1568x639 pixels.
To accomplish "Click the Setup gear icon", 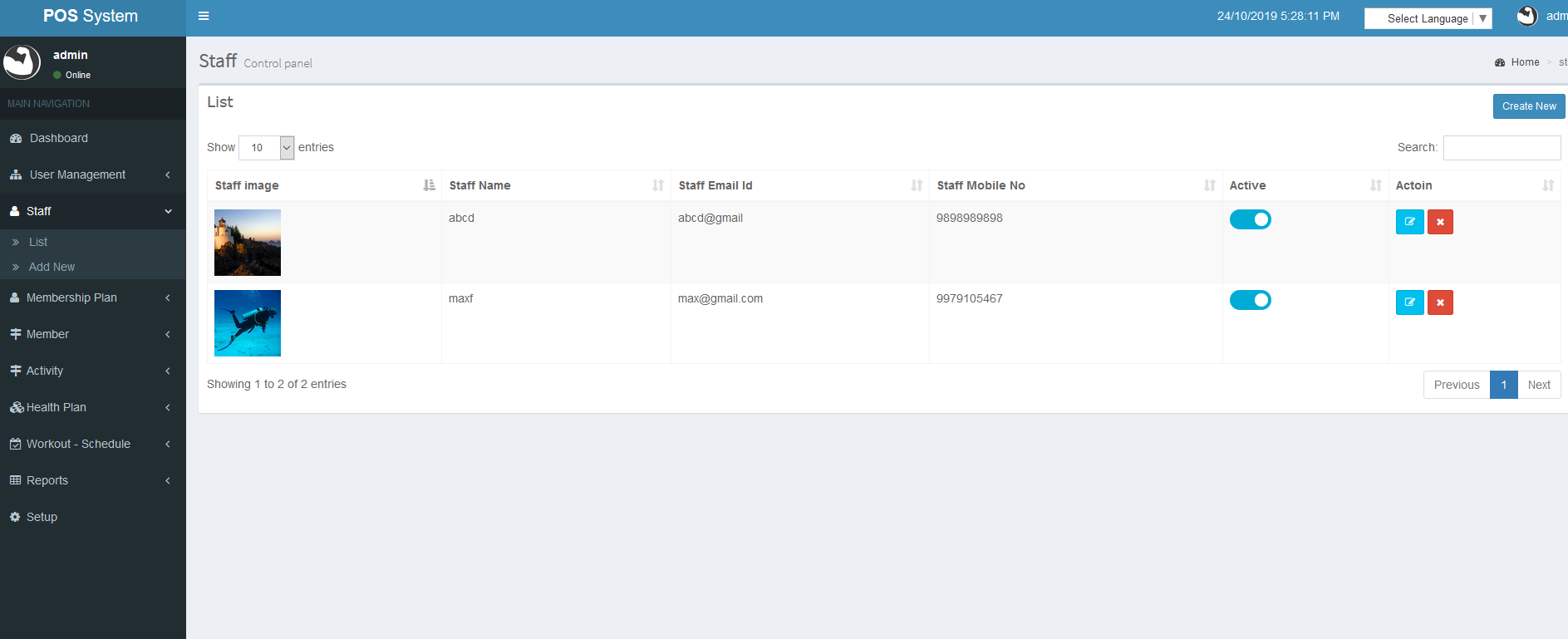I will (x=15, y=517).
